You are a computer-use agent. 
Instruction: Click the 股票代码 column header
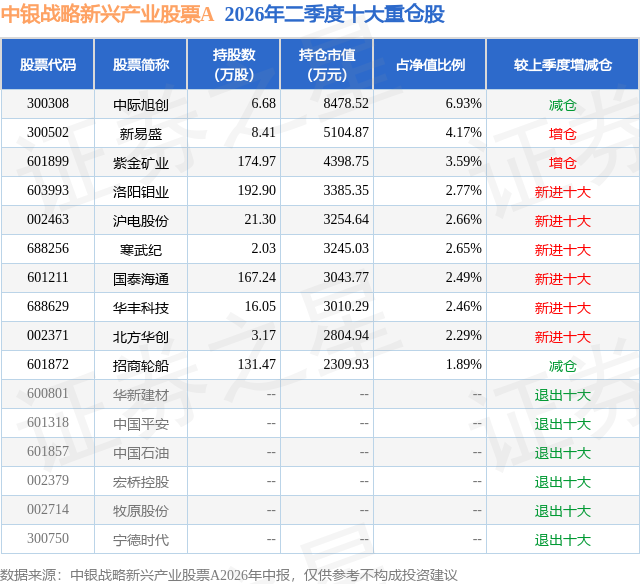(48, 64)
